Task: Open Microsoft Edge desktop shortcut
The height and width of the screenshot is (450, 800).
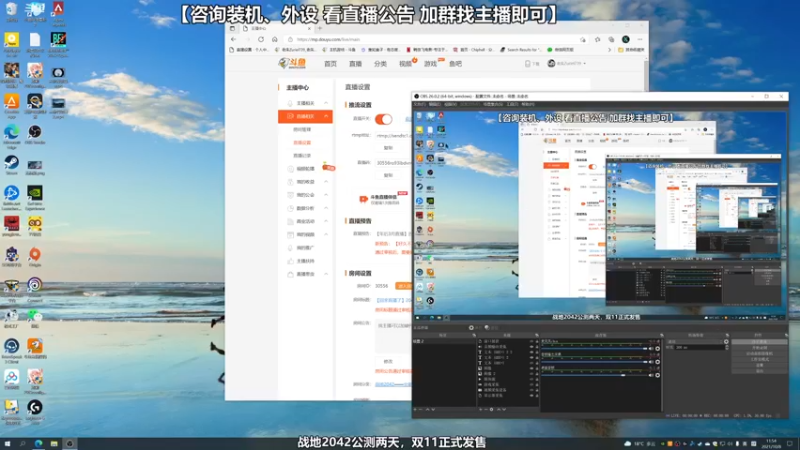Action: click(11, 134)
